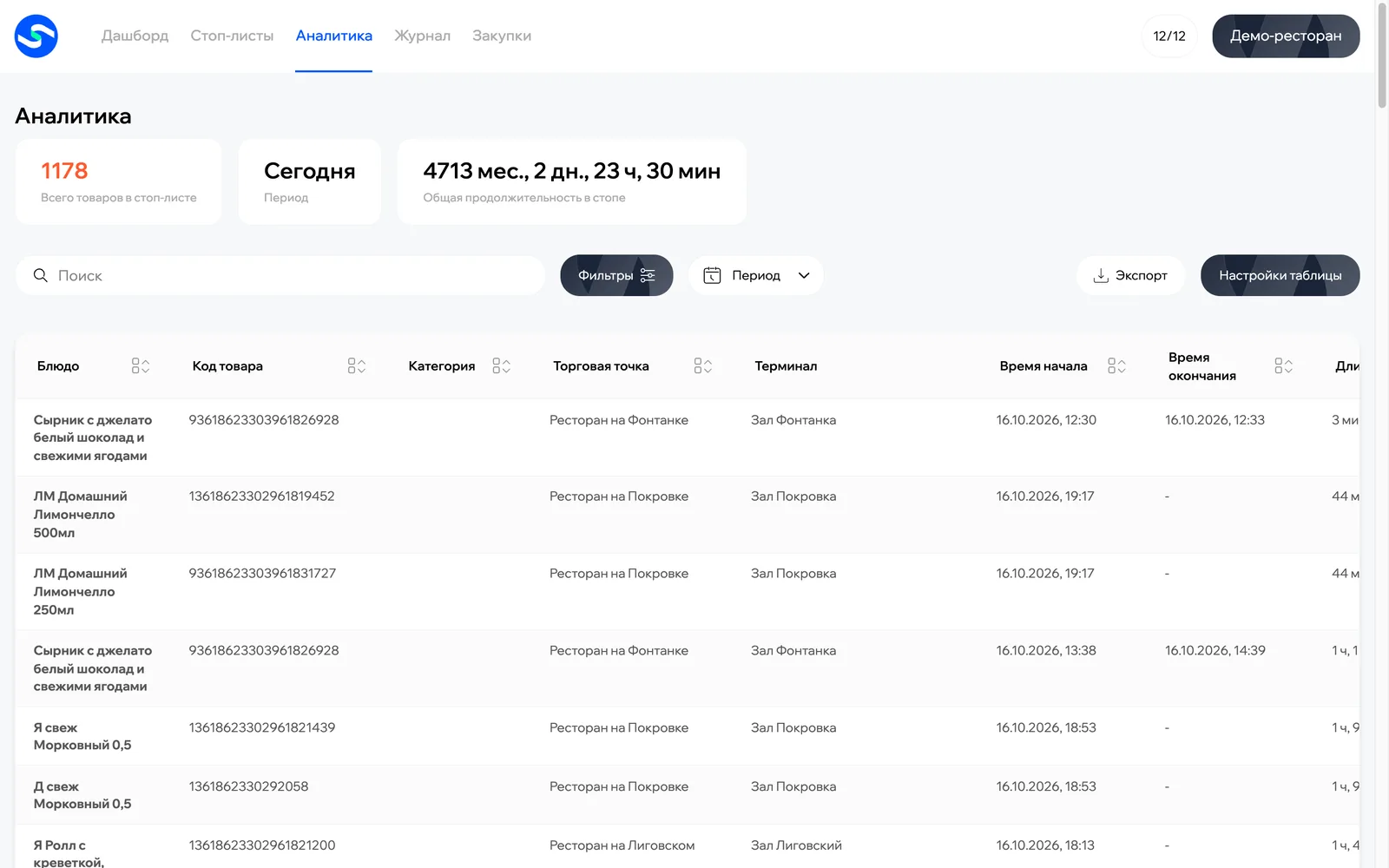Image resolution: width=1389 pixels, height=868 pixels.
Task: Select the Аналитика tab
Action: pyautogui.click(x=334, y=36)
